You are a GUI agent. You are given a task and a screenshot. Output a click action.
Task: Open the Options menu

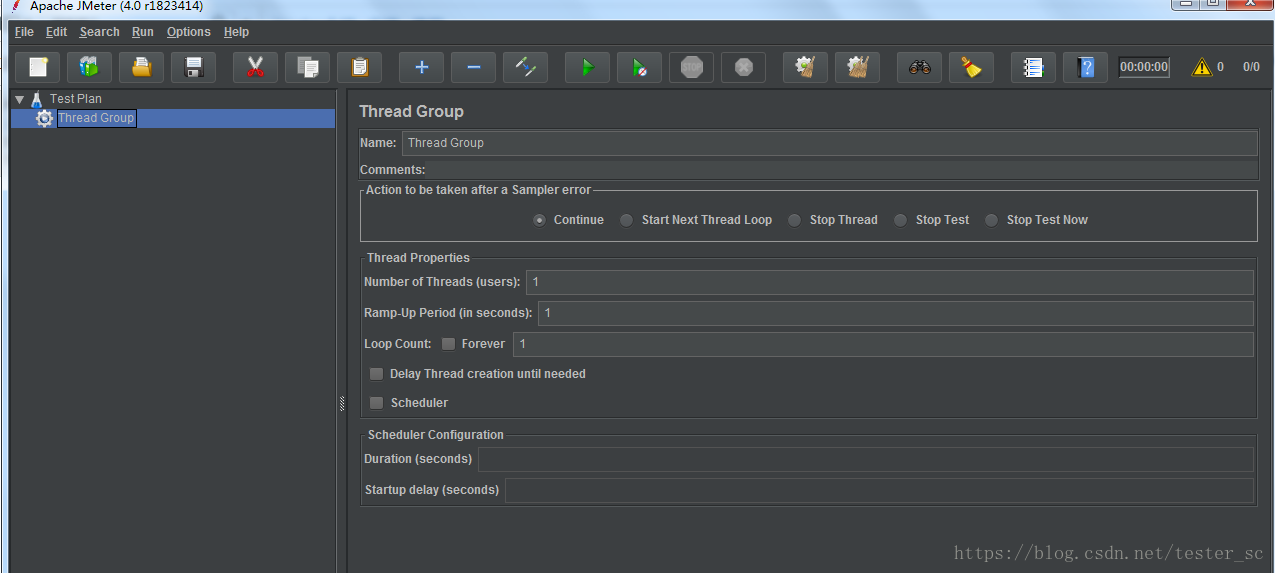click(189, 32)
